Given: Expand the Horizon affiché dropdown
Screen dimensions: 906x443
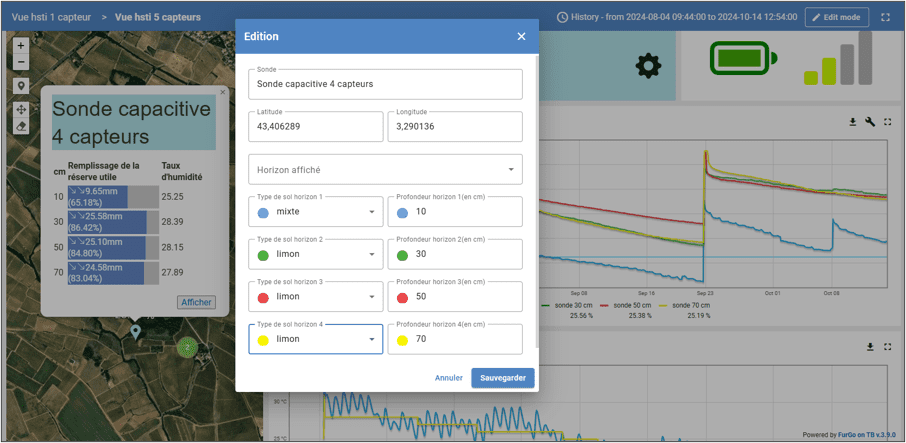Looking at the screenshot, I should [x=385, y=170].
